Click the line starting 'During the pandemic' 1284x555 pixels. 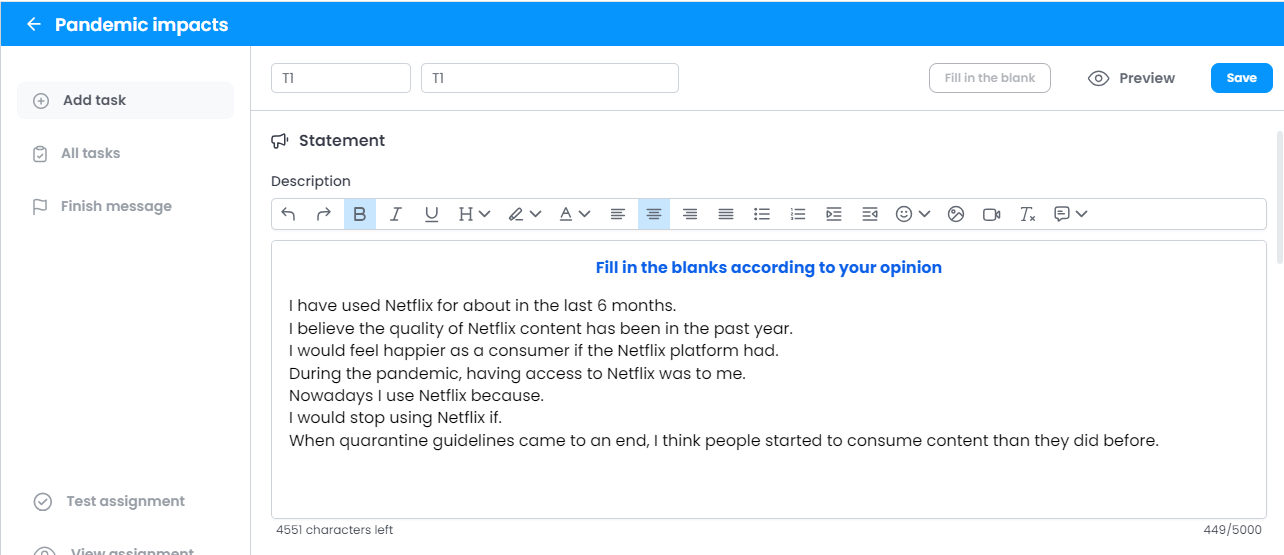pyautogui.click(x=517, y=373)
